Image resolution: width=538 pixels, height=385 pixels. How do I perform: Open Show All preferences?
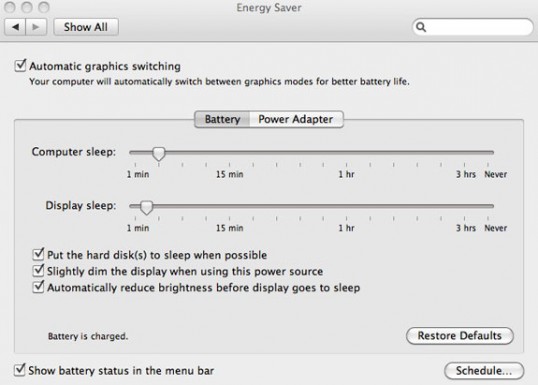[x=86, y=27]
